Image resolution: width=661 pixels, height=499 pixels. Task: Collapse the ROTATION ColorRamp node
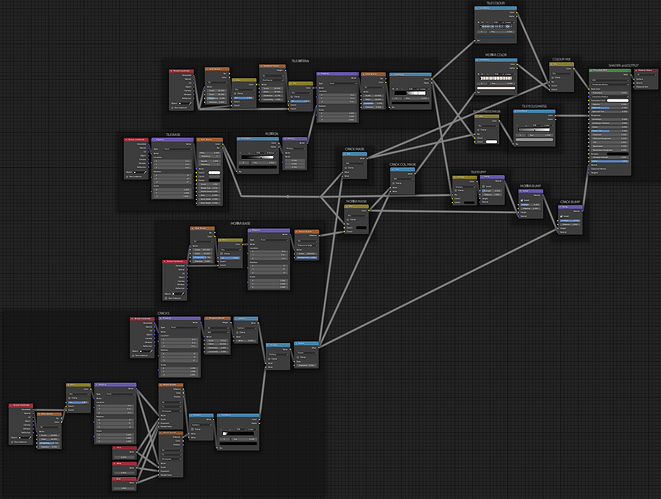click(239, 139)
